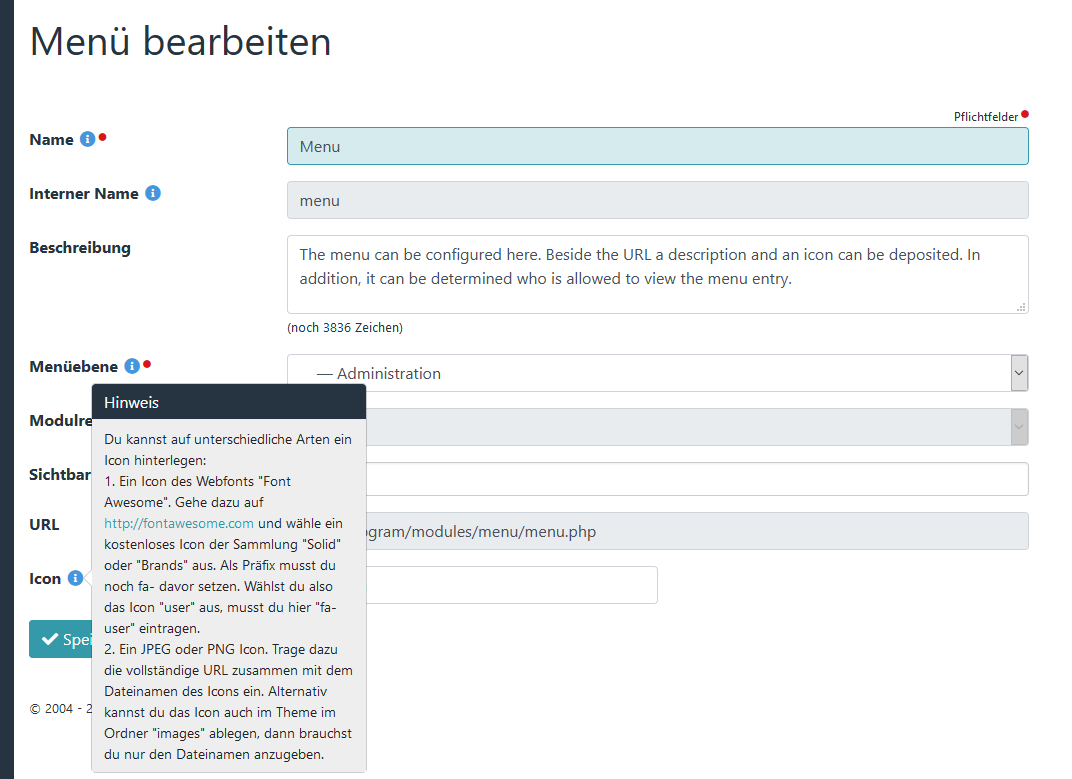Click the Menüebene info icon
The width and height of the screenshot is (1072, 779).
coord(132,367)
